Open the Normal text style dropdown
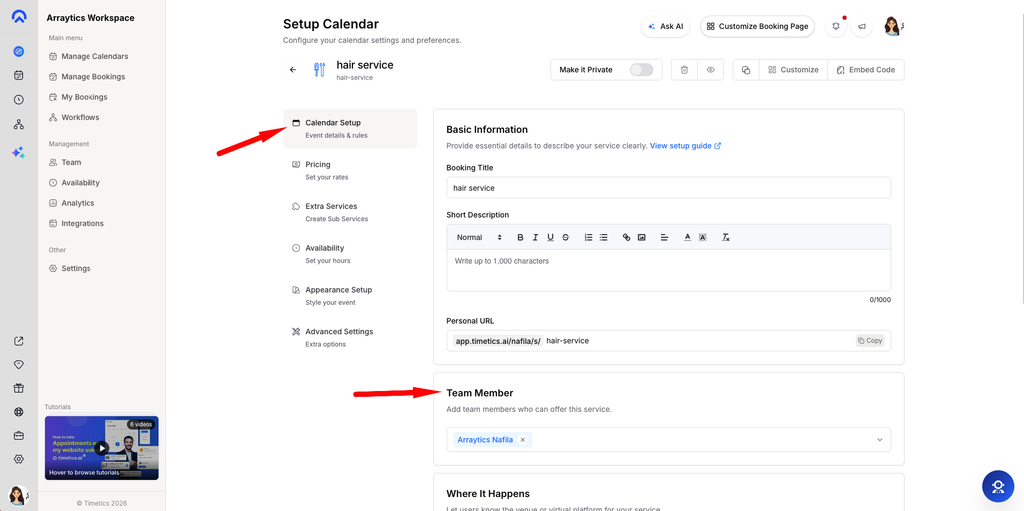Screen dimensions: 1024x511 point(479,237)
